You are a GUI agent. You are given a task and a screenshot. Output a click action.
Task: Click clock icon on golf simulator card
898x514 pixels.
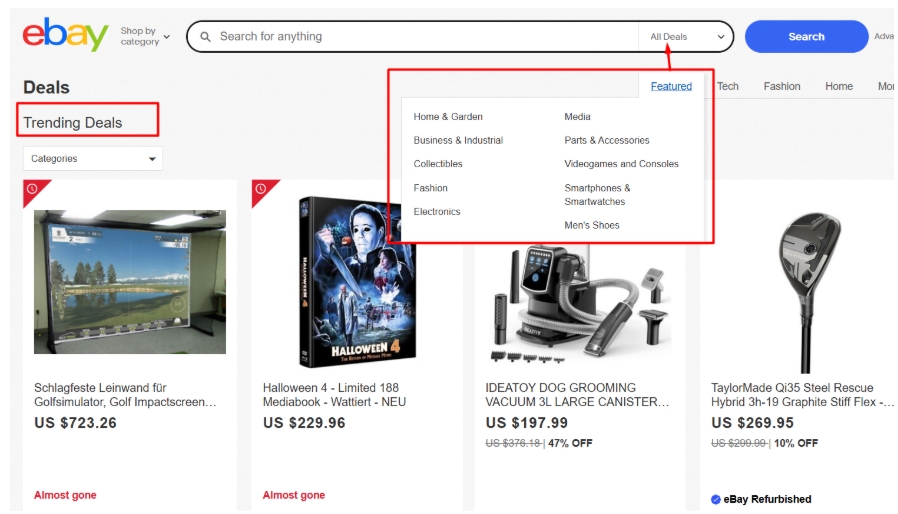pyautogui.click(x=32, y=189)
